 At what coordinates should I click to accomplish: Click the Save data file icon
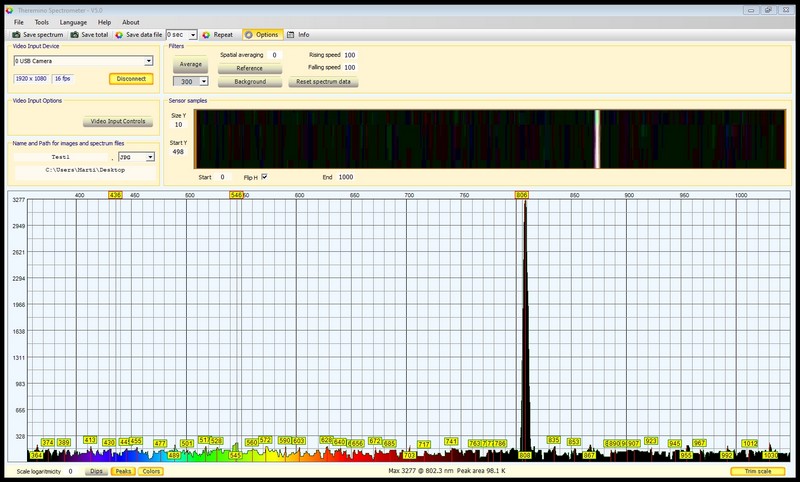[120, 34]
